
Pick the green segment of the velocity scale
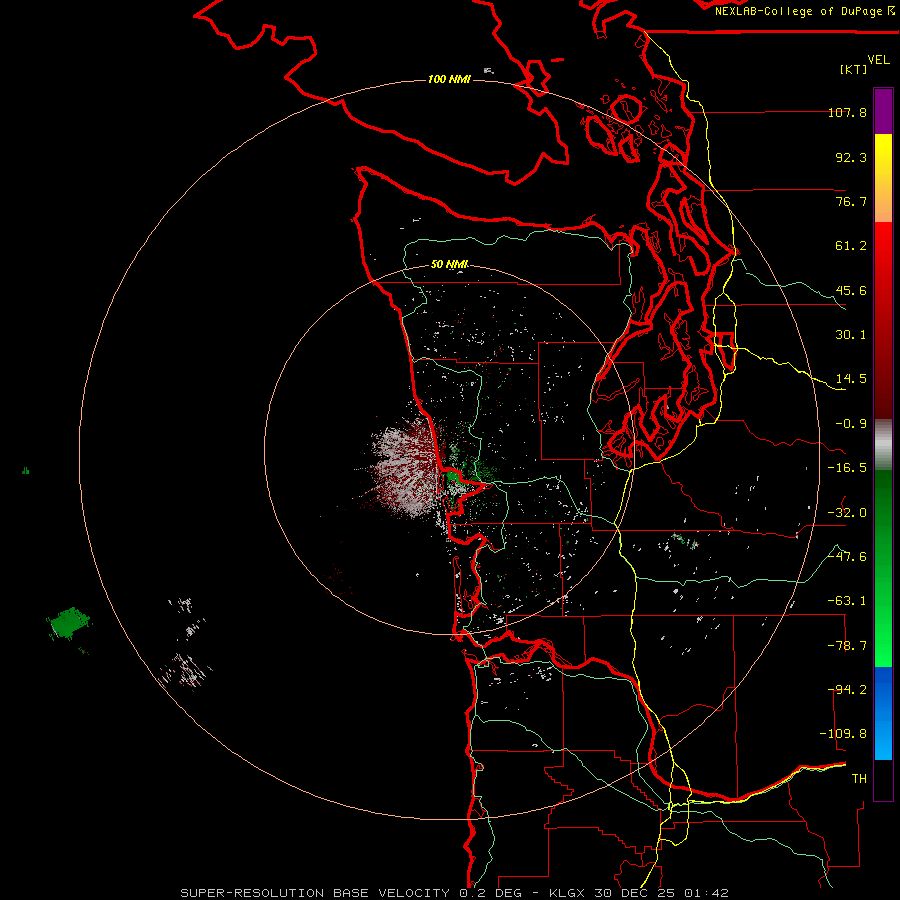click(883, 568)
